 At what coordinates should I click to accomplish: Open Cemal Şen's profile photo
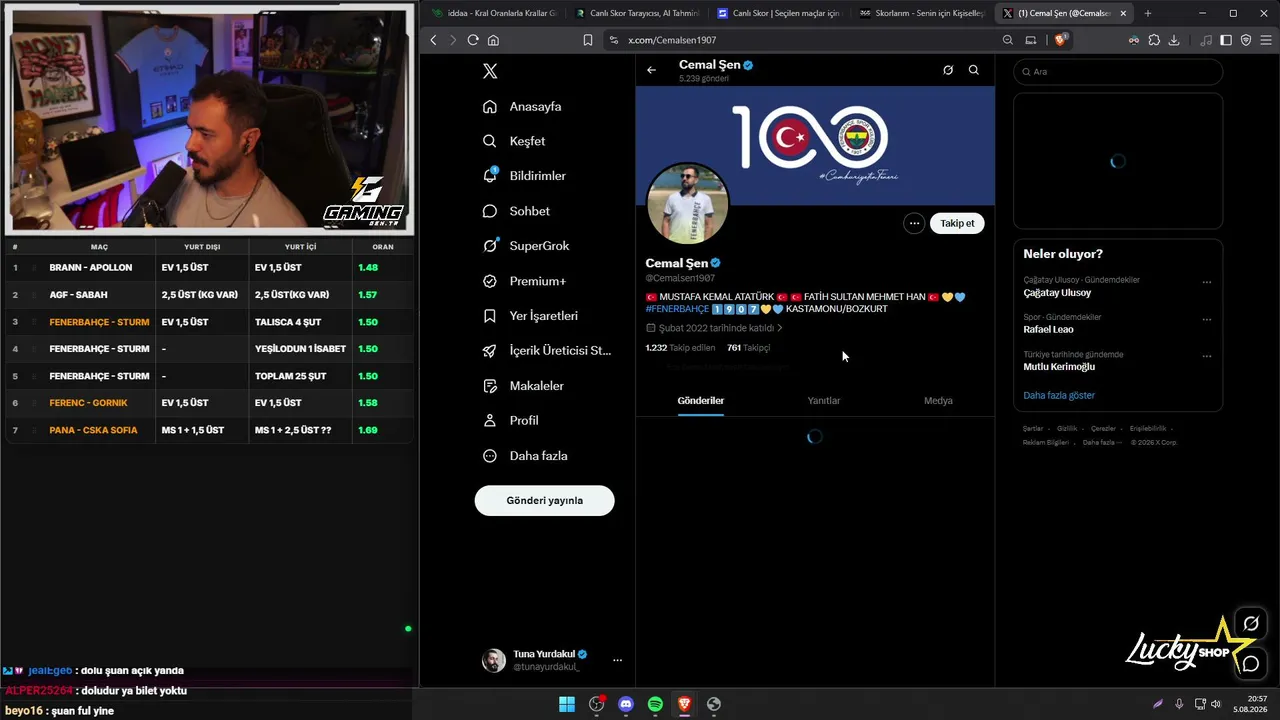[x=687, y=203]
